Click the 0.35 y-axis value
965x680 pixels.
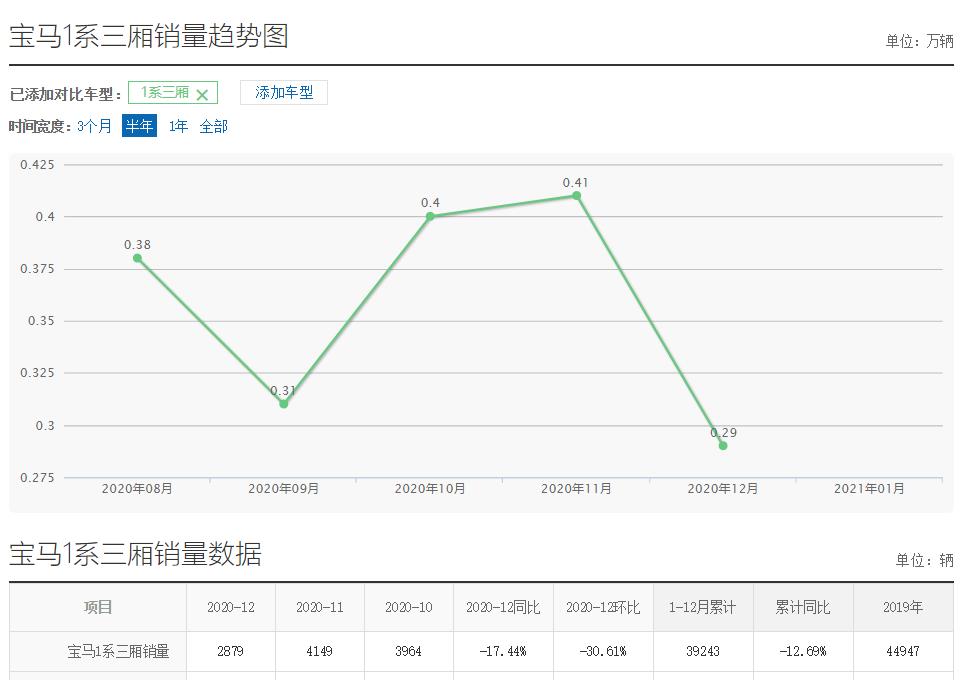coord(41,321)
